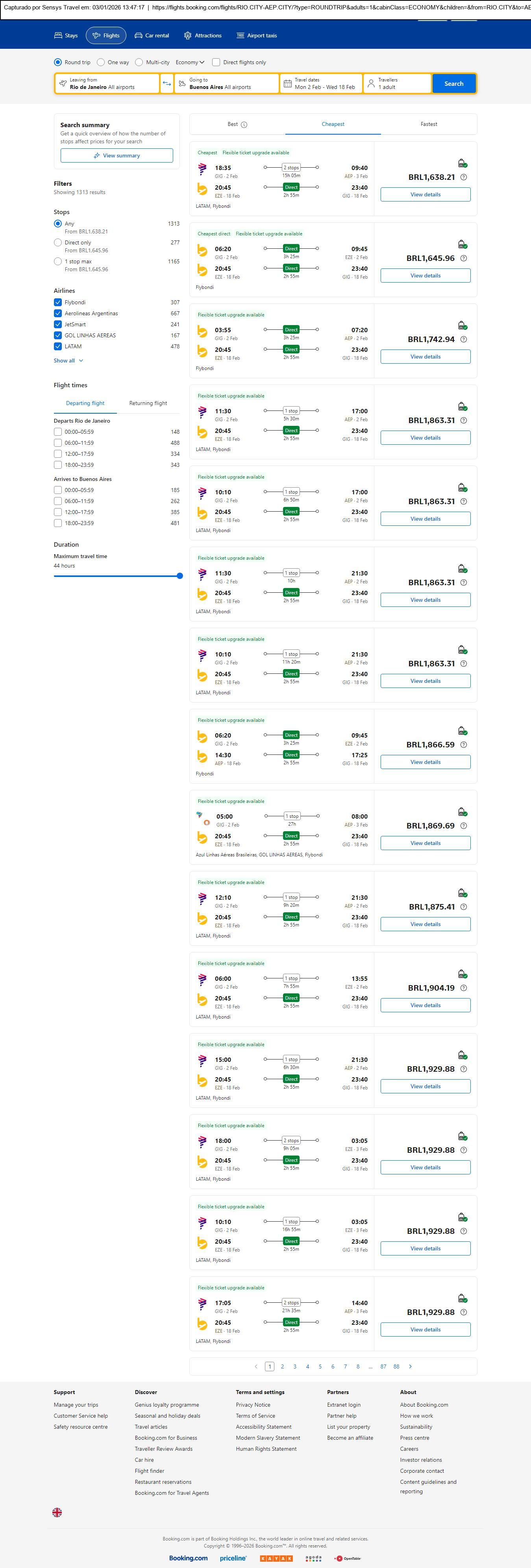Image resolution: width=531 pixels, height=1568 pixels.
Task: Select the Direct only stops filter
Action: click(58, 242)
